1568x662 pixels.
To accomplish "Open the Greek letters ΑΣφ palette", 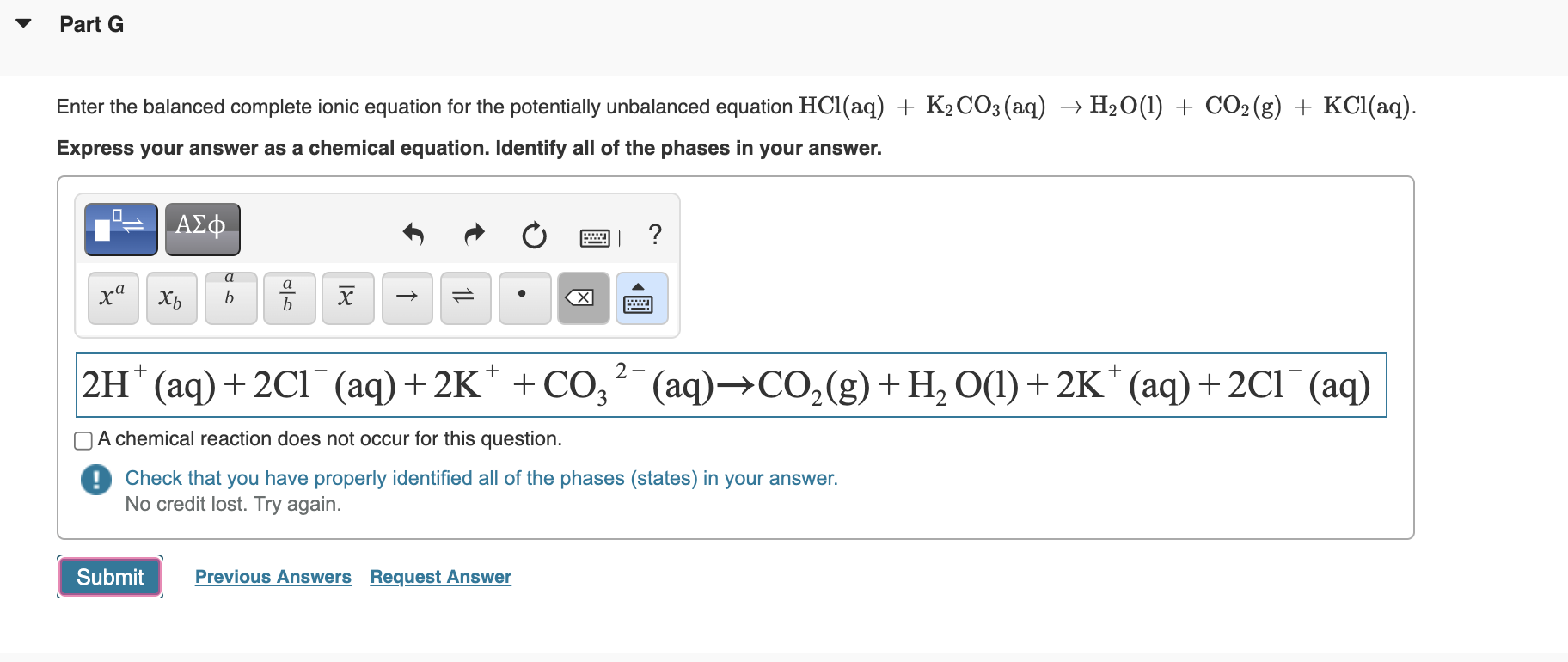I will pyautogui.click(x=202, y=228).
